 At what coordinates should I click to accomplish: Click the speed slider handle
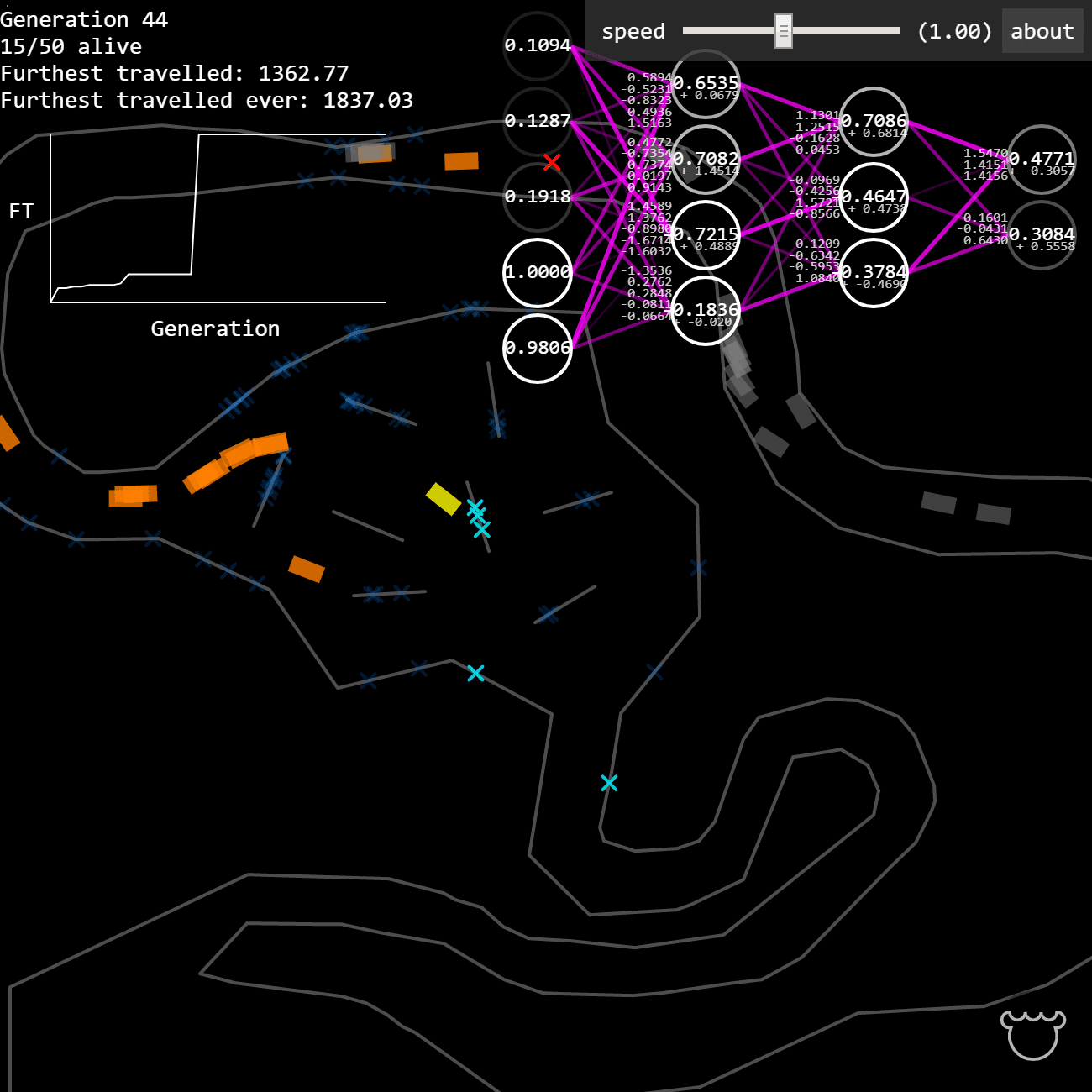click(x=783, y=31)
